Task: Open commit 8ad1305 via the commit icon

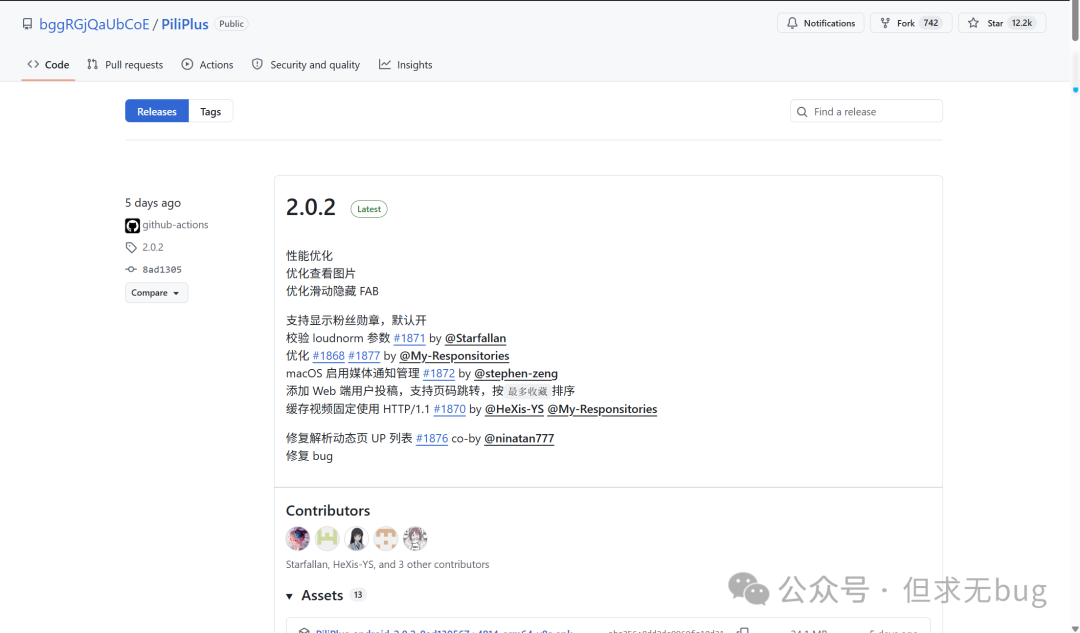Action: (131, 270)
